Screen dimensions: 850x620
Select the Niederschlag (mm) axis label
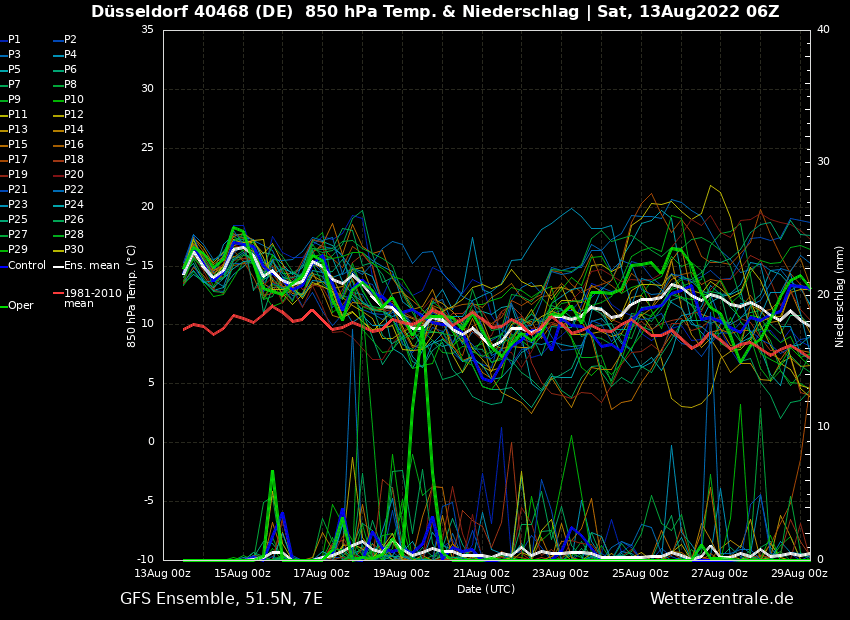point(840,296)
